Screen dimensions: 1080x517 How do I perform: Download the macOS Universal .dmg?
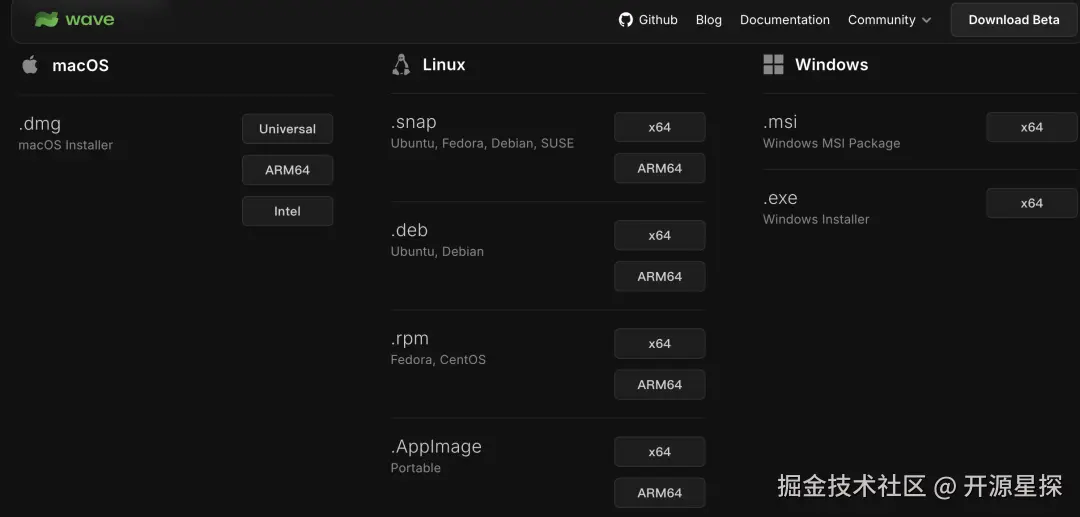click(287, 129)
